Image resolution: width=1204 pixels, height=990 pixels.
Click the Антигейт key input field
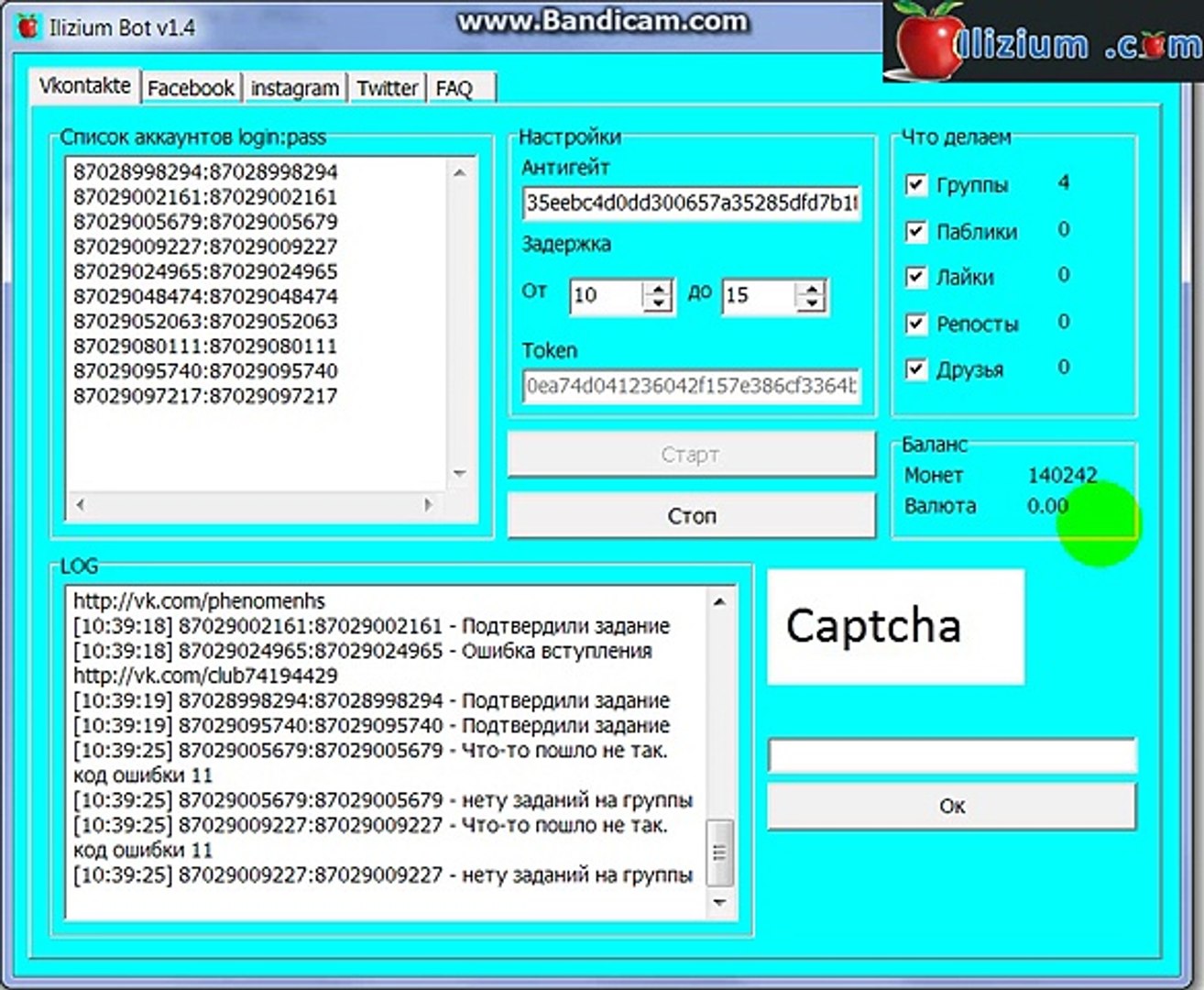click(x=691, y=203)
